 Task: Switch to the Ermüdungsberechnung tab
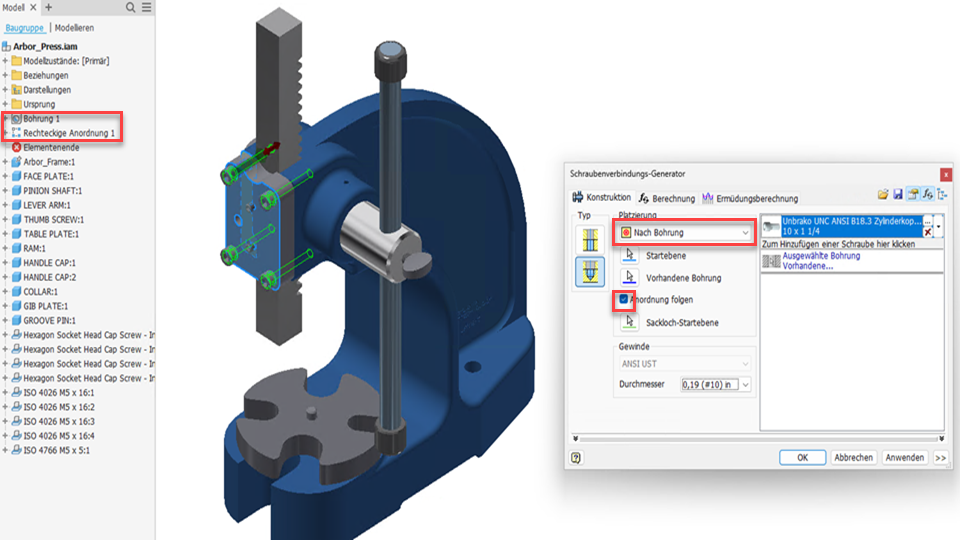tap(750, 198)
